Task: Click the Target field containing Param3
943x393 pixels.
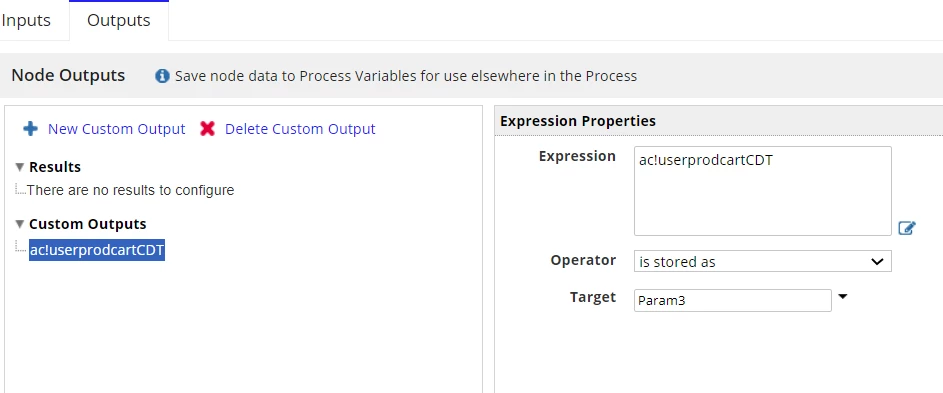Action: 733,300
